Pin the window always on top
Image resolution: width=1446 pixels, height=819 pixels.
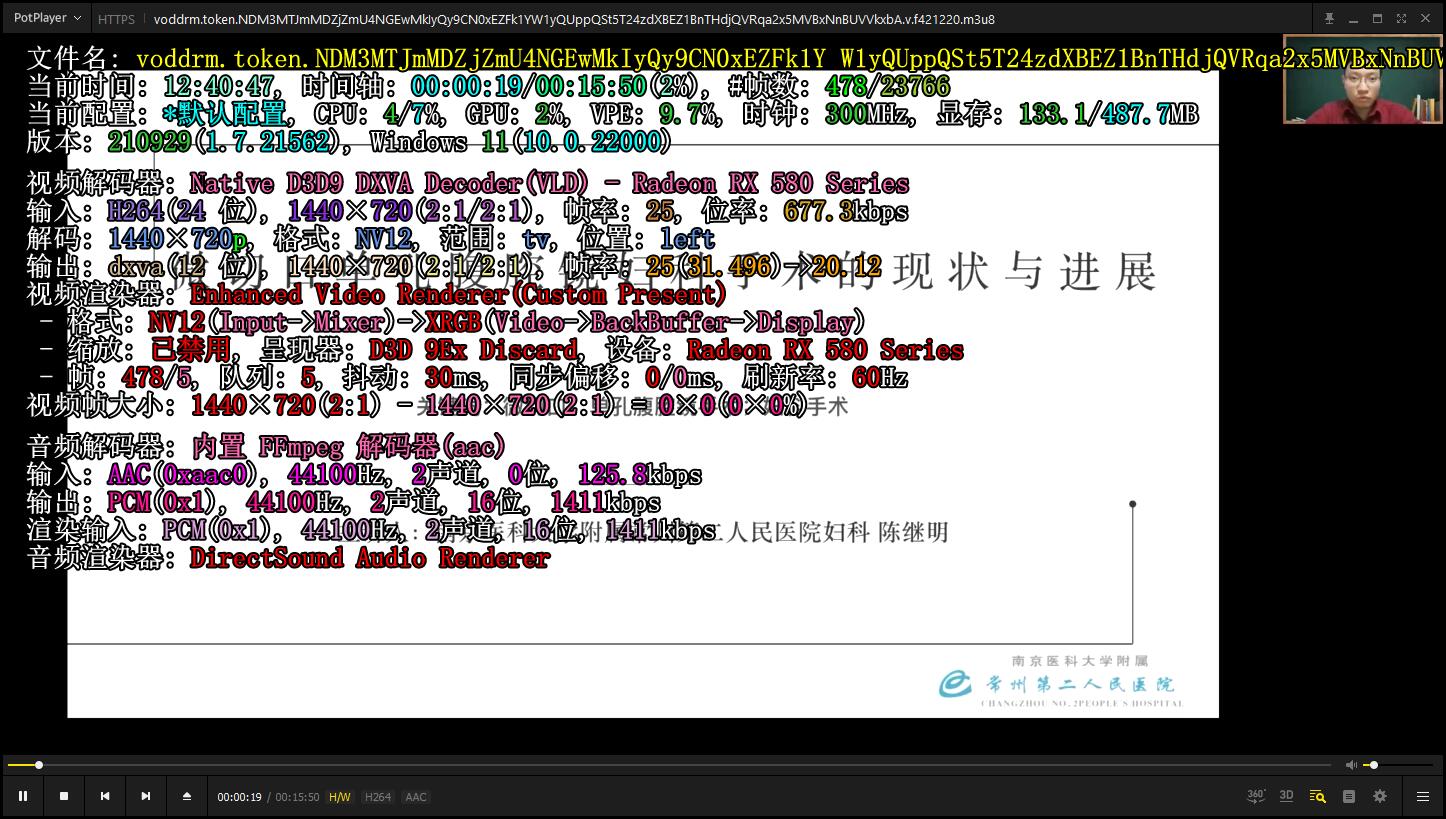[1329, 18]
